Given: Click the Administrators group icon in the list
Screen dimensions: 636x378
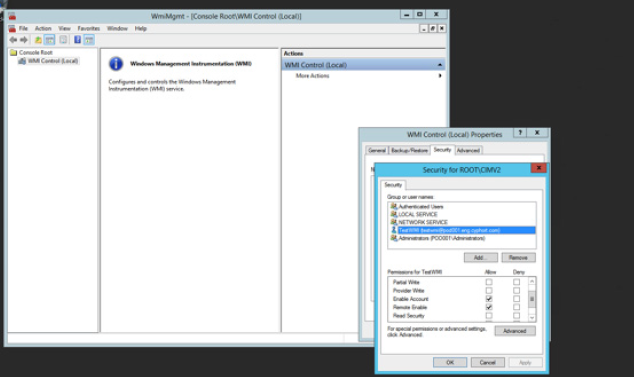Looking at the screenshot, I should pos(393,238).
